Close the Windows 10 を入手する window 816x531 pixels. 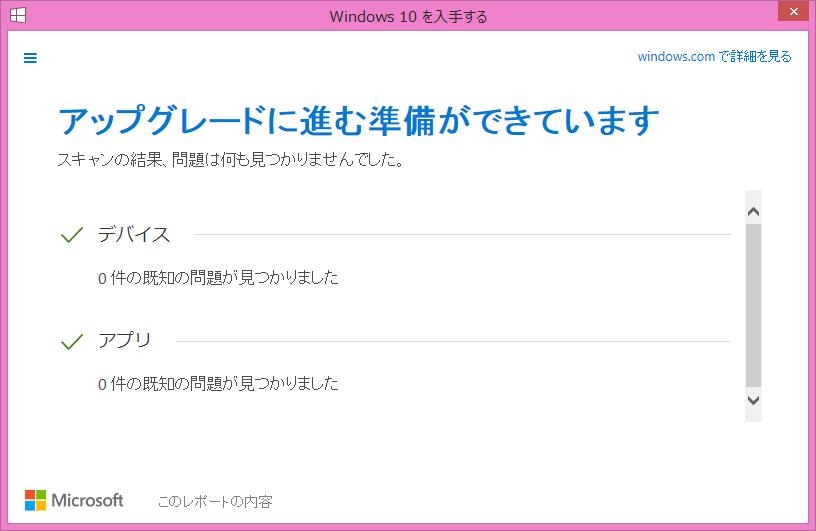tap(793, 11)
